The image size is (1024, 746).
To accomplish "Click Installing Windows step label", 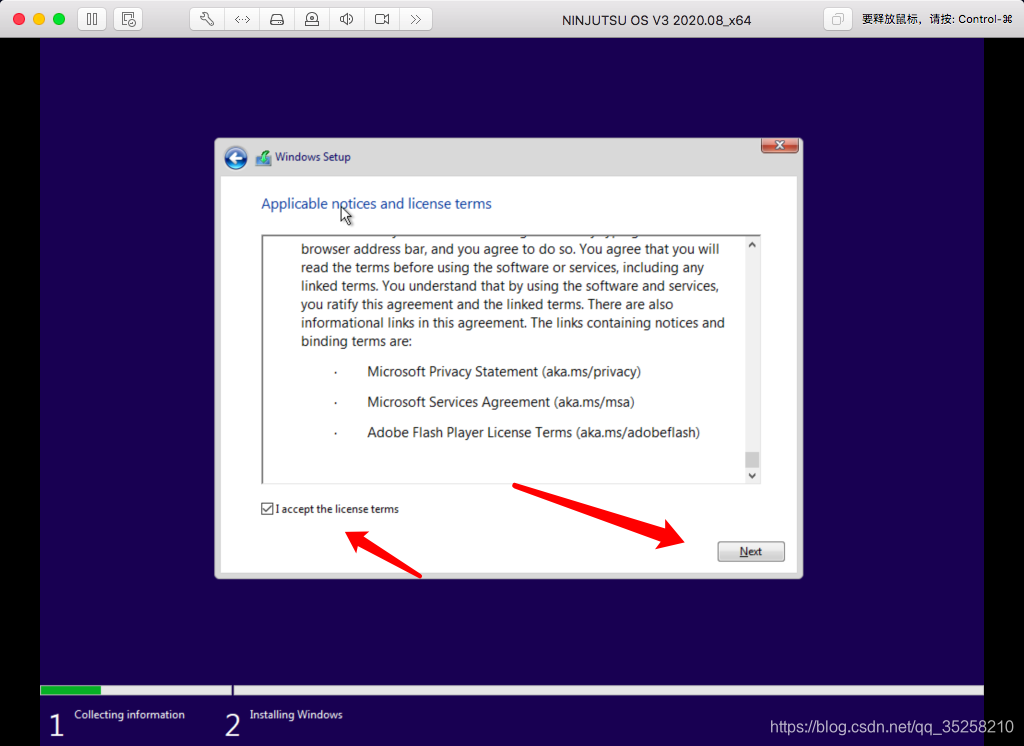I will 296,715.
